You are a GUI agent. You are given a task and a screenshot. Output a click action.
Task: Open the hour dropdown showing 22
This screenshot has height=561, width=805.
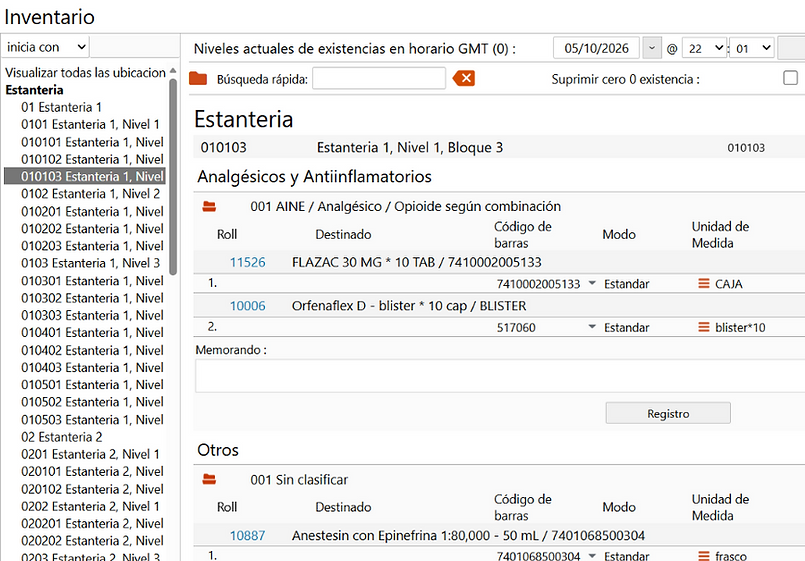(704, 48)
